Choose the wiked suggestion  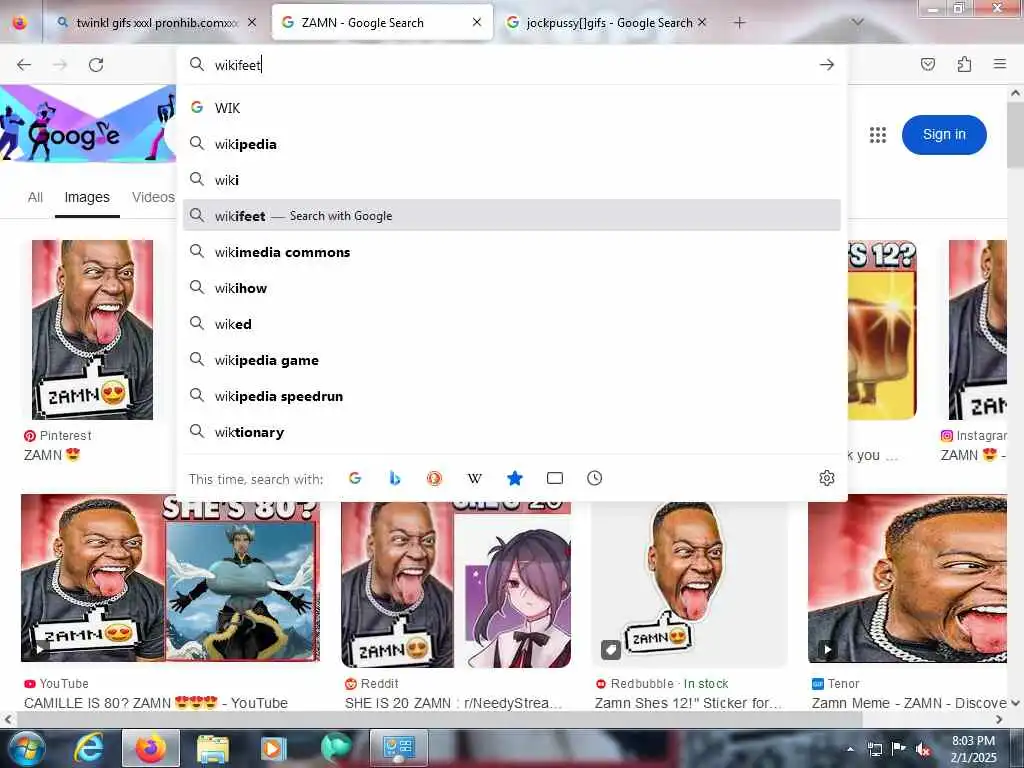511,323
